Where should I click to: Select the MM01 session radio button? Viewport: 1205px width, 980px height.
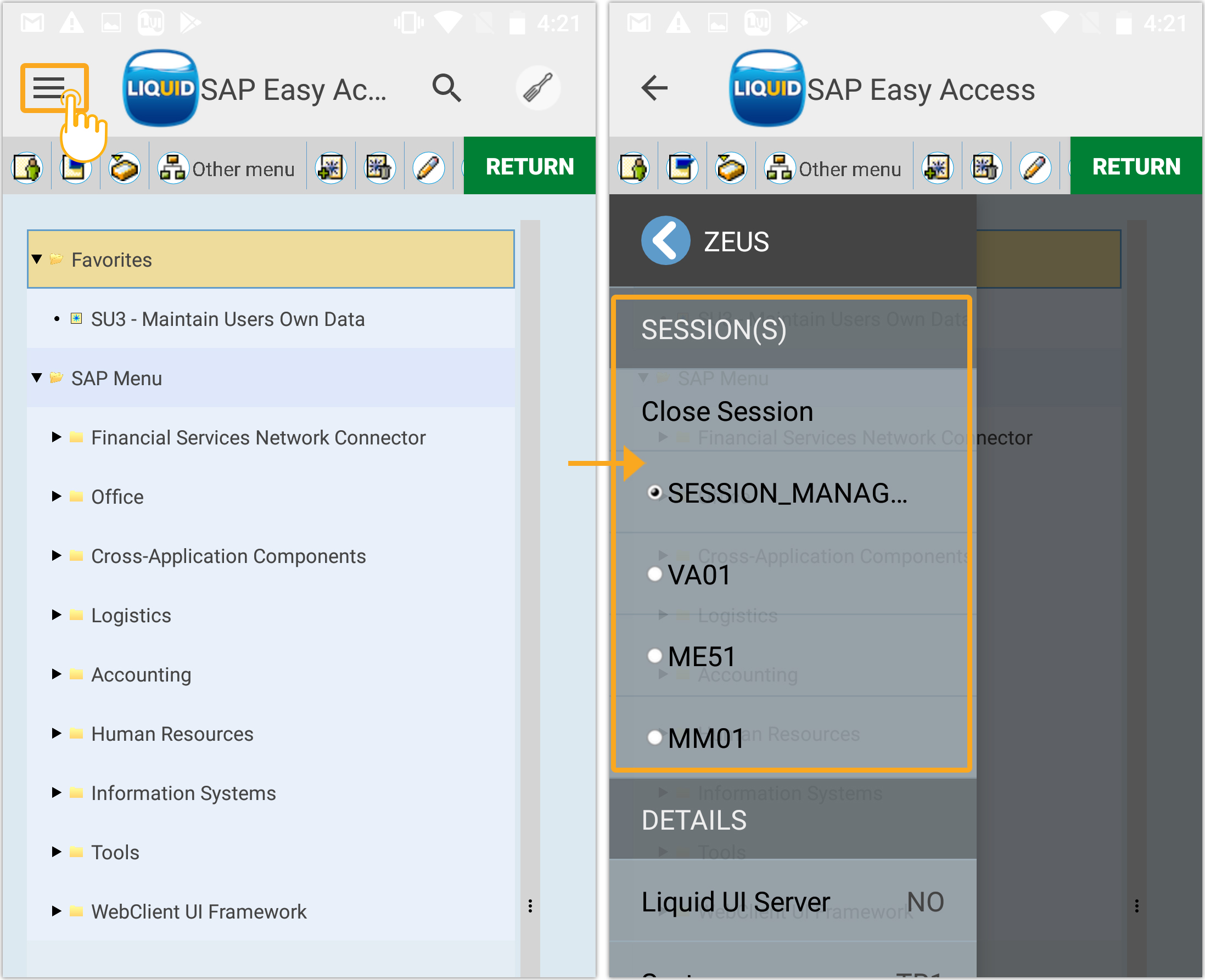654,737
